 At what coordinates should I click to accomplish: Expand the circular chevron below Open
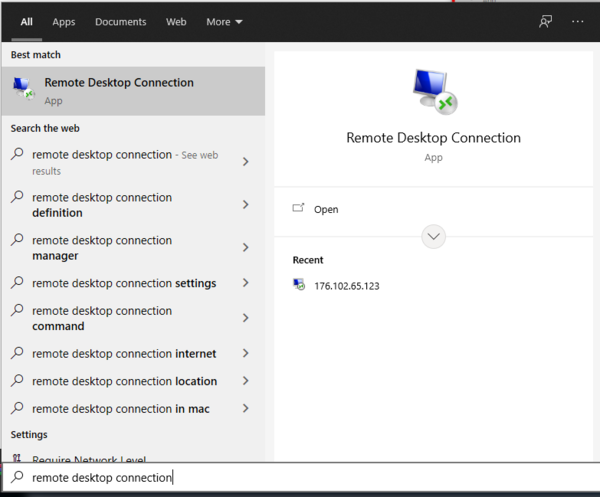point(433,237)
